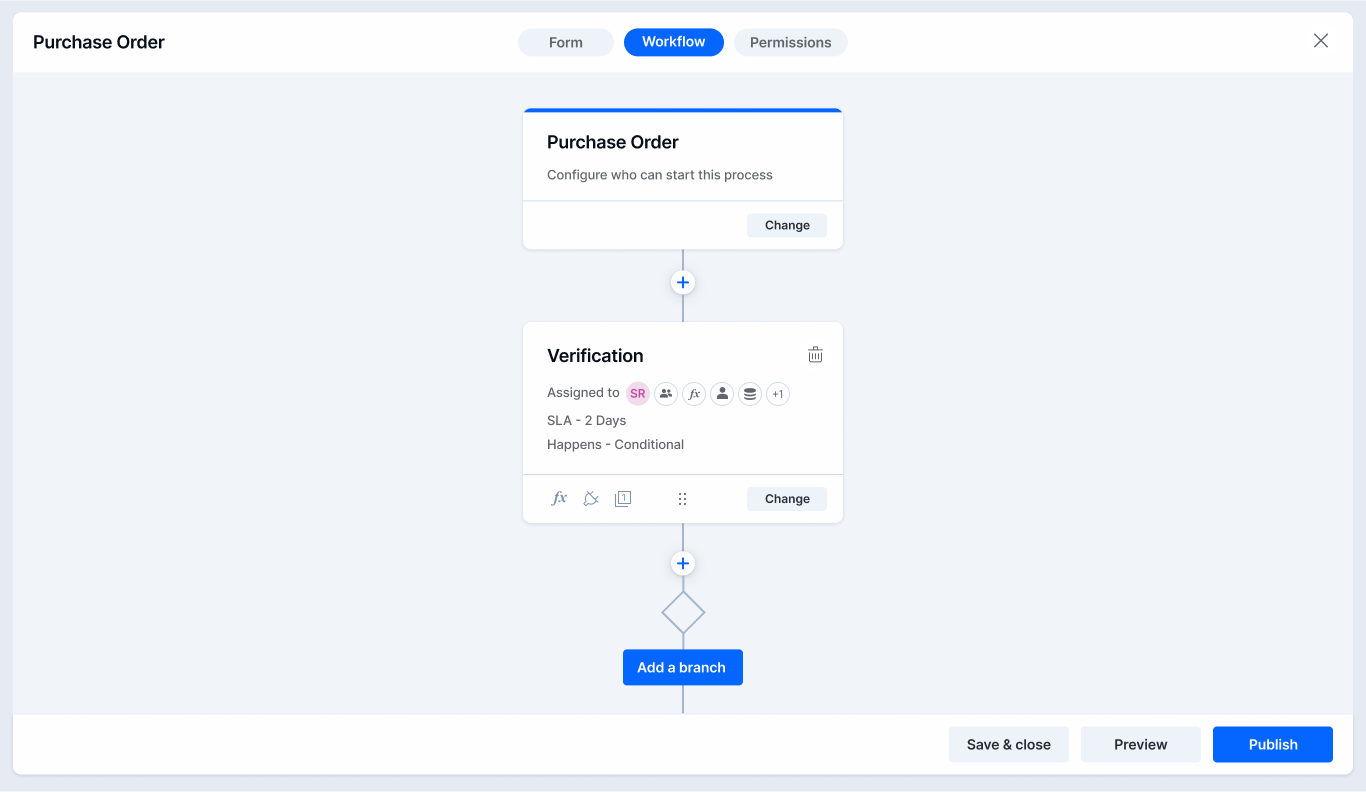Grab the dotted drag handle on Verification
This screenshot has height=792, width=1366.
point(683,499)
